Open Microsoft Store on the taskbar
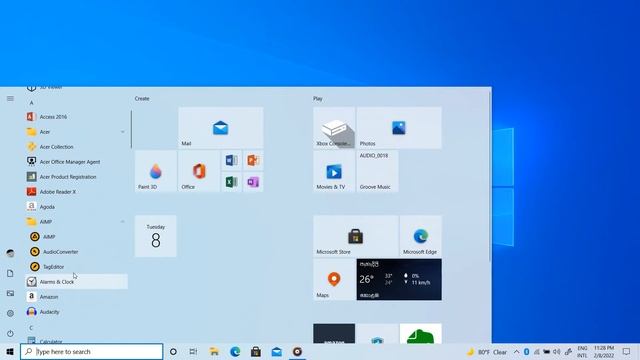This screenshot has width=640, height=360. (x=256, y=351)
